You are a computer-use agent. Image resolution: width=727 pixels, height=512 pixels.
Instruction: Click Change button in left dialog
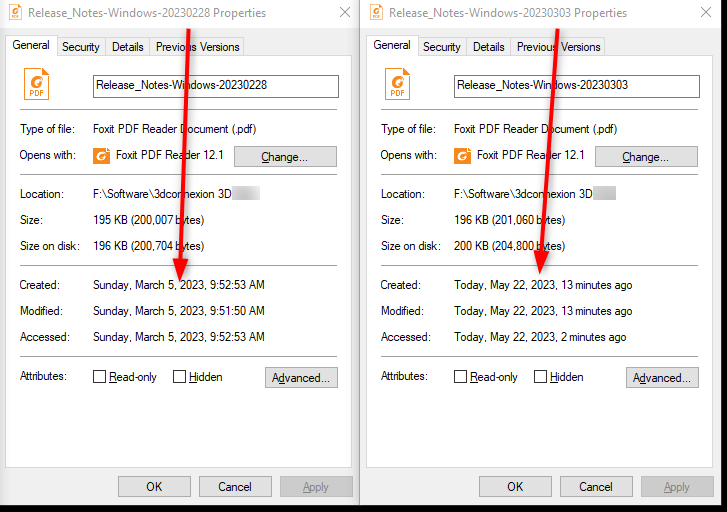[285, 157]
